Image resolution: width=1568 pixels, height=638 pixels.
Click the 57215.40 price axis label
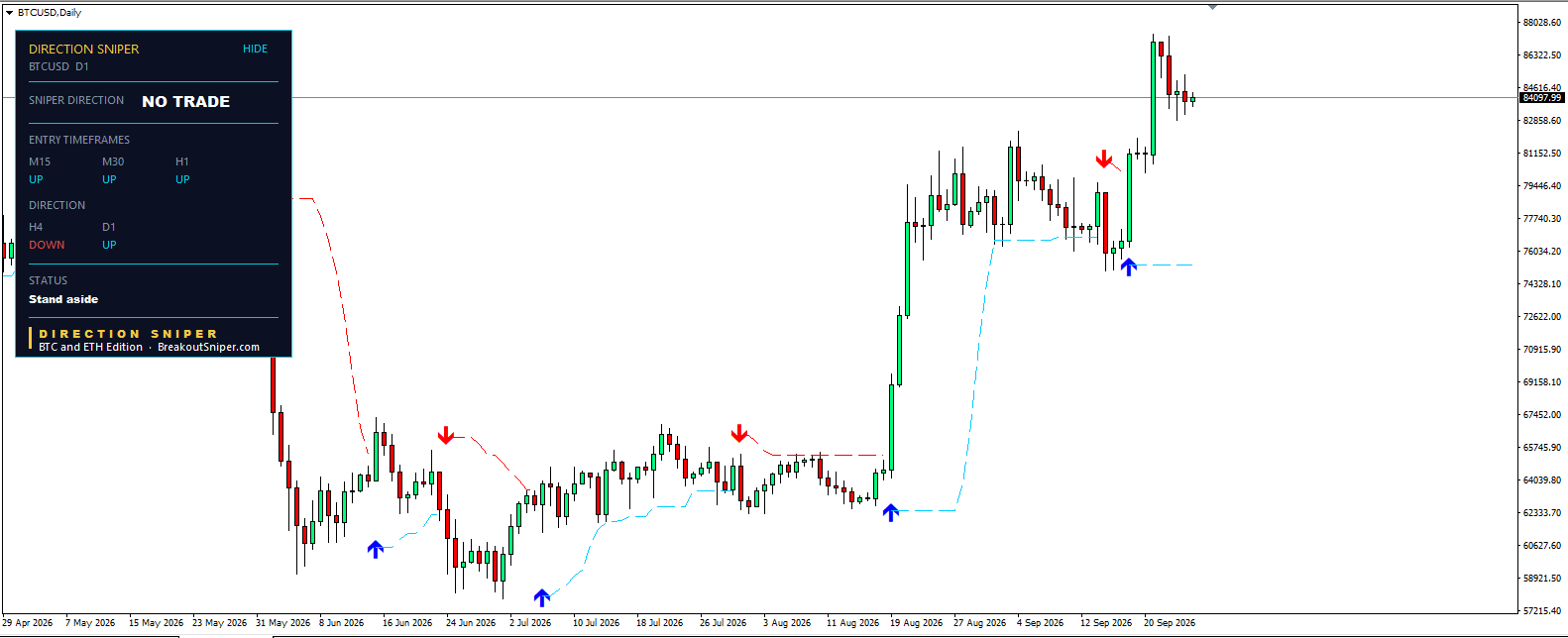1542,610
